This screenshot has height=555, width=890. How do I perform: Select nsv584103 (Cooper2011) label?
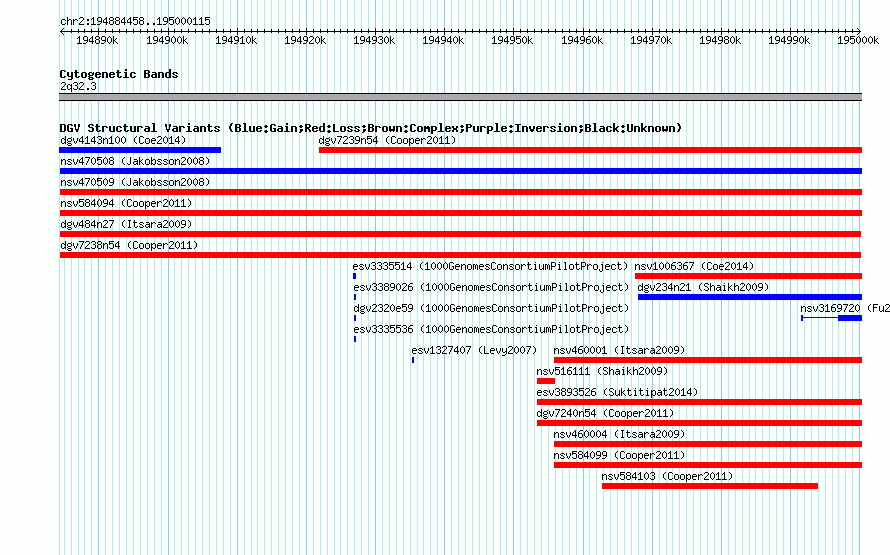click(668, 476)
